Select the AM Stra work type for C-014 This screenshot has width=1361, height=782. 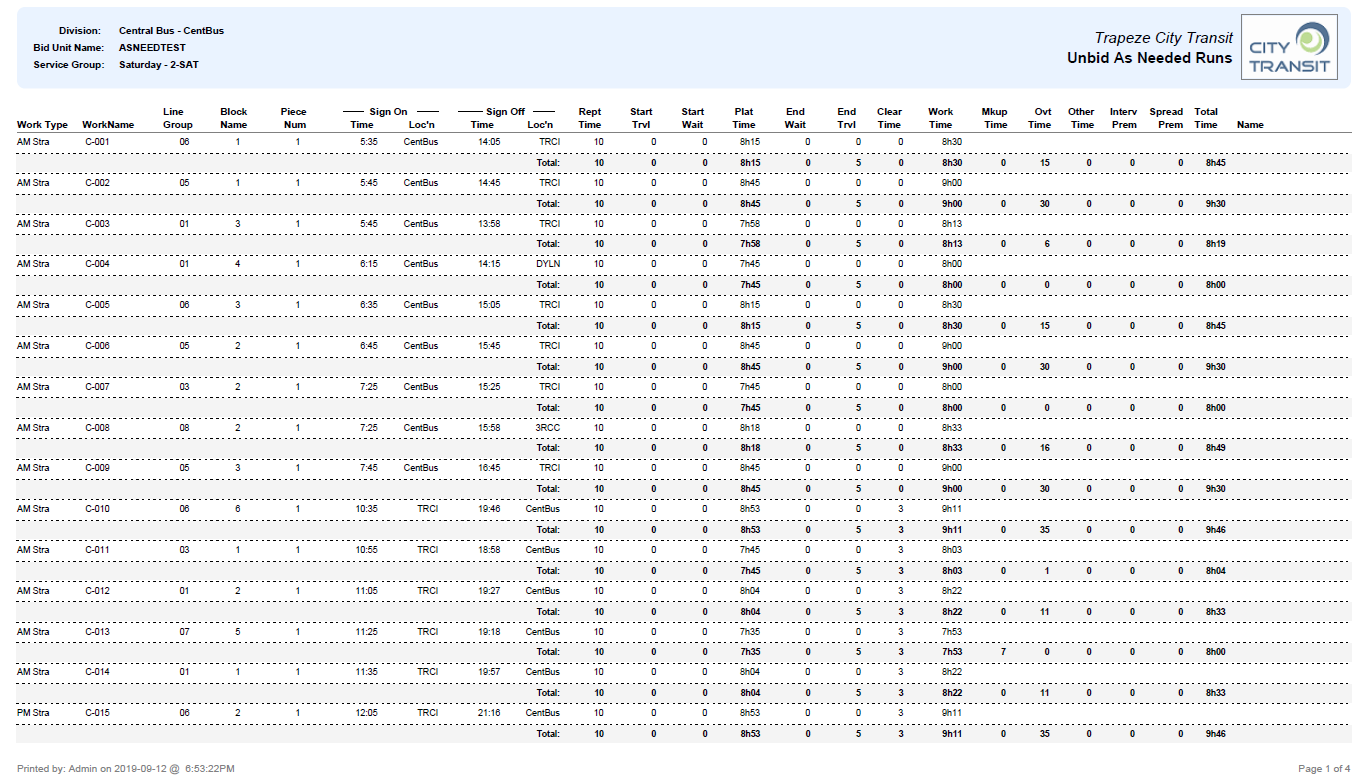pos(32,672)
